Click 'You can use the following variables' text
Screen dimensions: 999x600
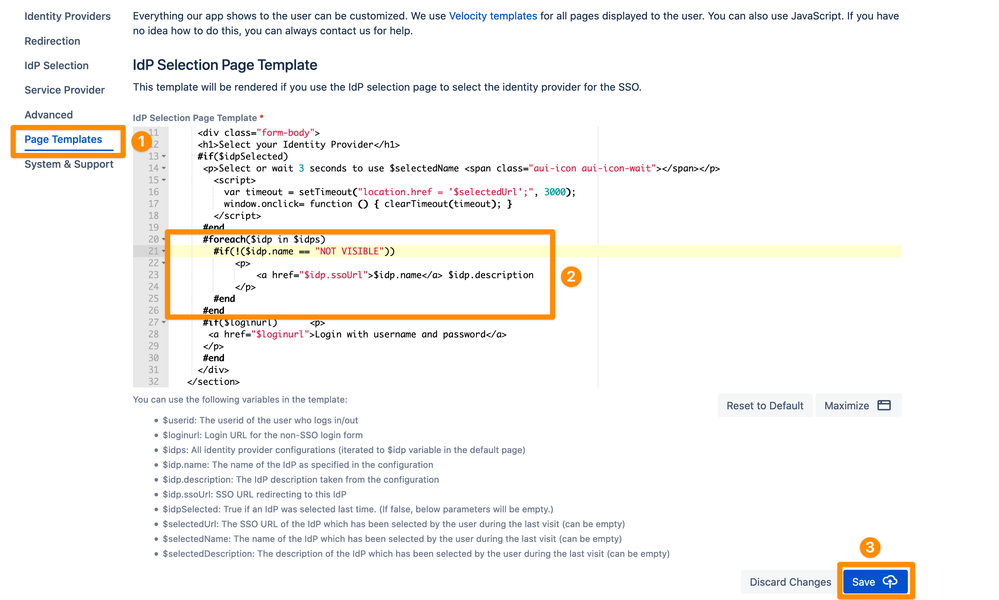(240, 400)
